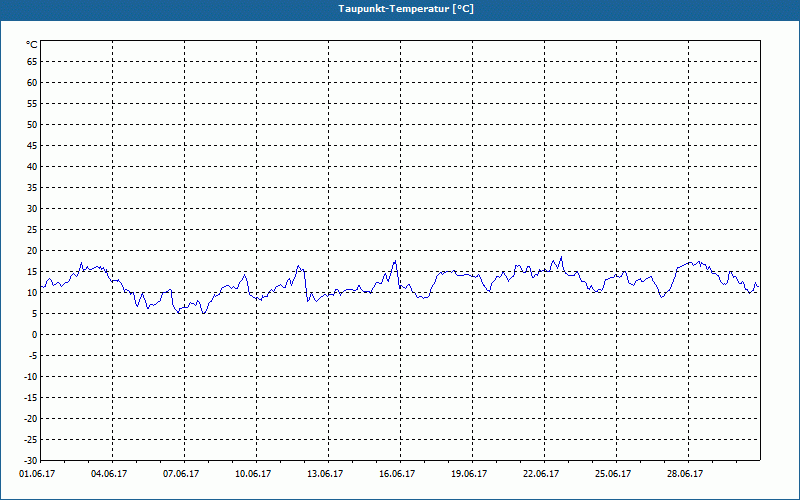
Task: Click the 13.06.17 date label
Action: (325, 474)
